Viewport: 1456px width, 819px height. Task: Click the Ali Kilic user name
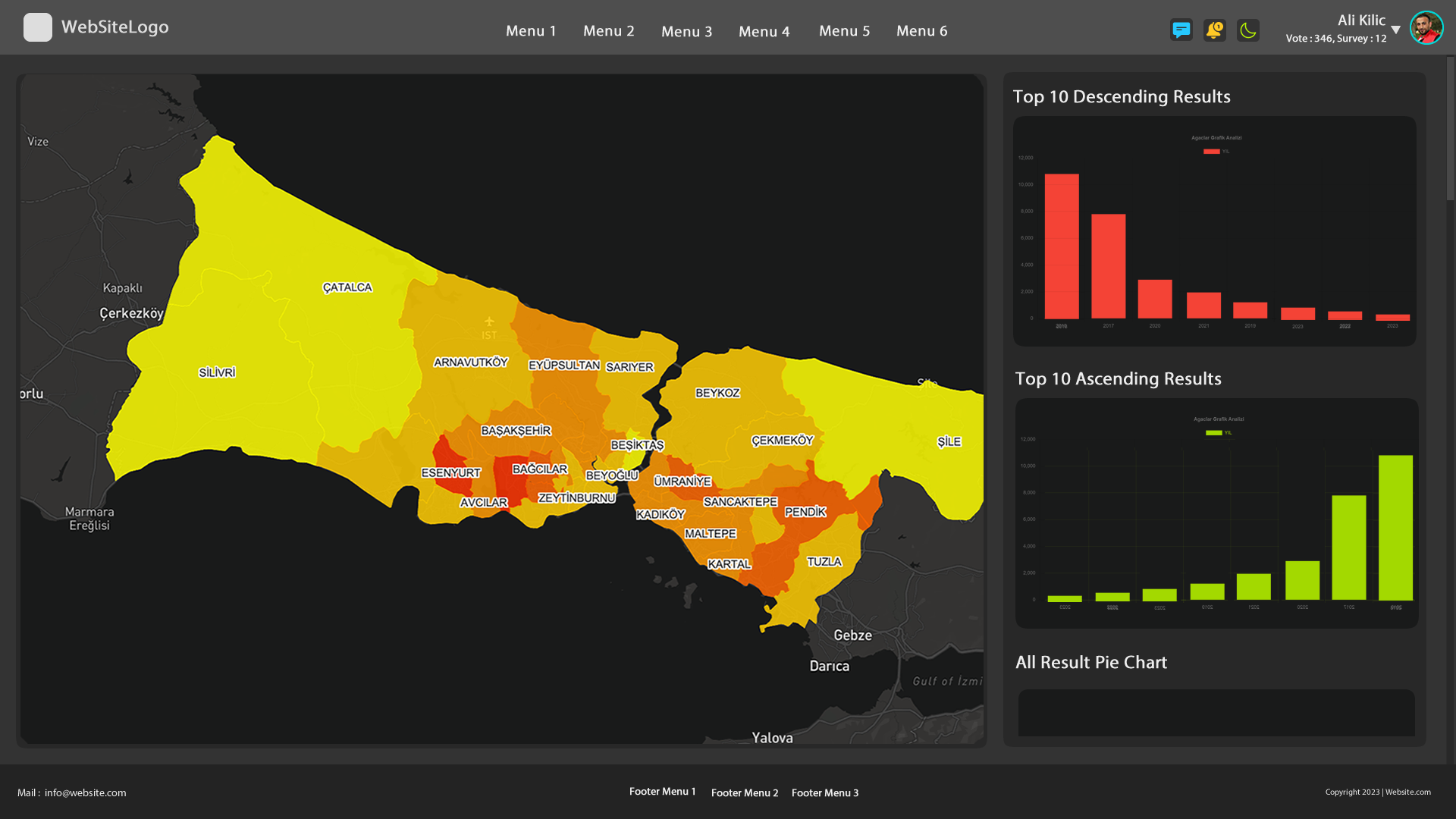tap(1361, 20)
